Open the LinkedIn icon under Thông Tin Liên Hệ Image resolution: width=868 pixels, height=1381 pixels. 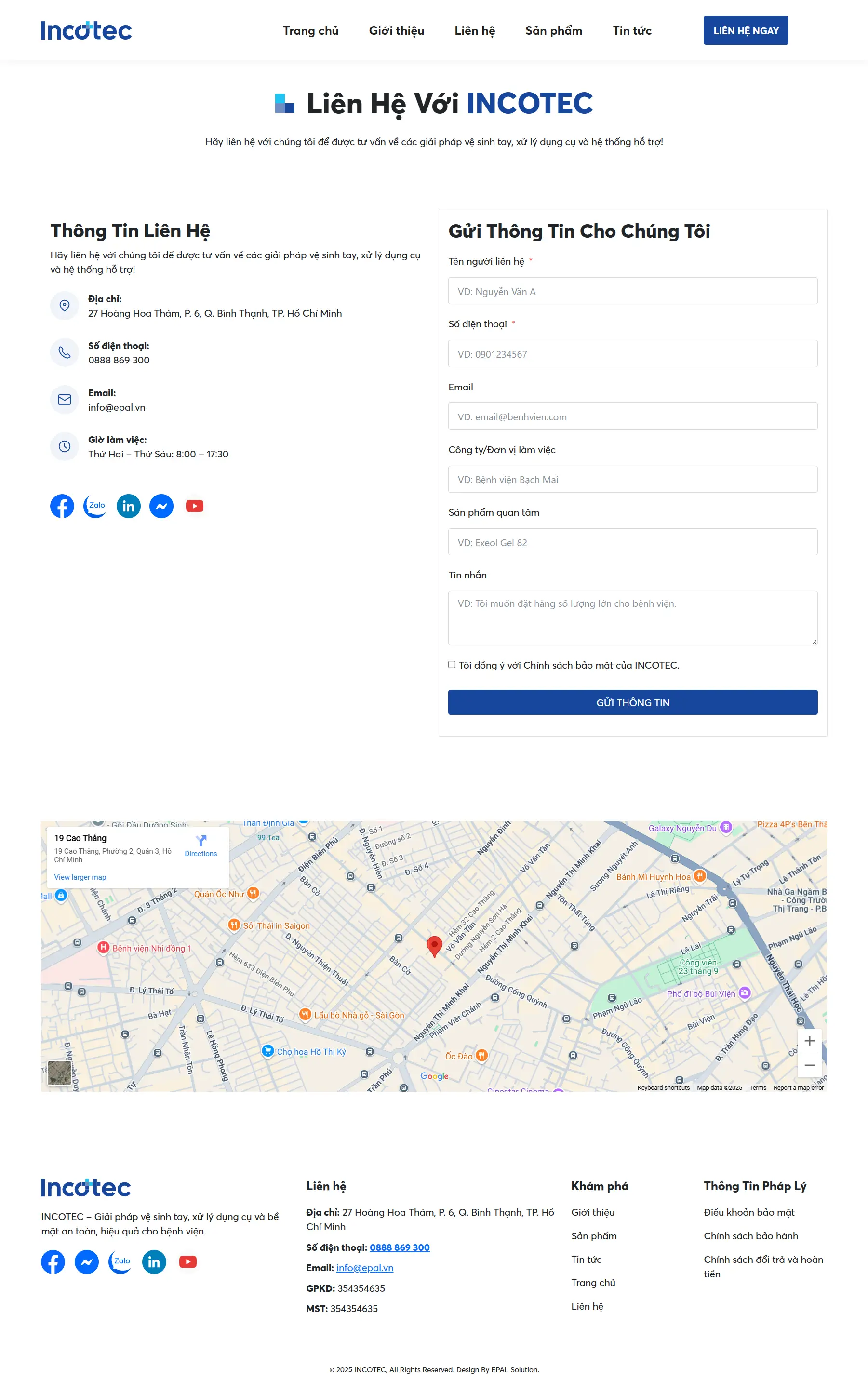pyautogui.click(x=128, y=506)
